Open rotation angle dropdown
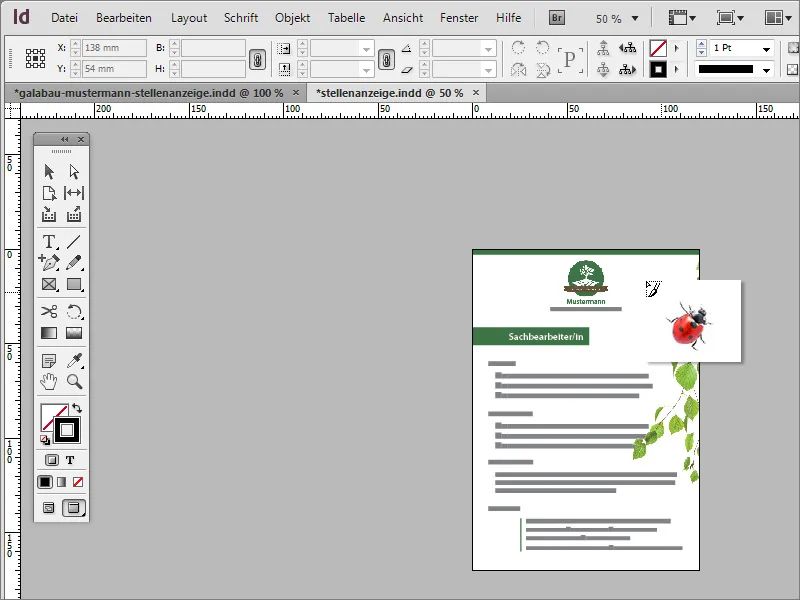800x600 pixels. pyautogui.click(x=488, y=49)
